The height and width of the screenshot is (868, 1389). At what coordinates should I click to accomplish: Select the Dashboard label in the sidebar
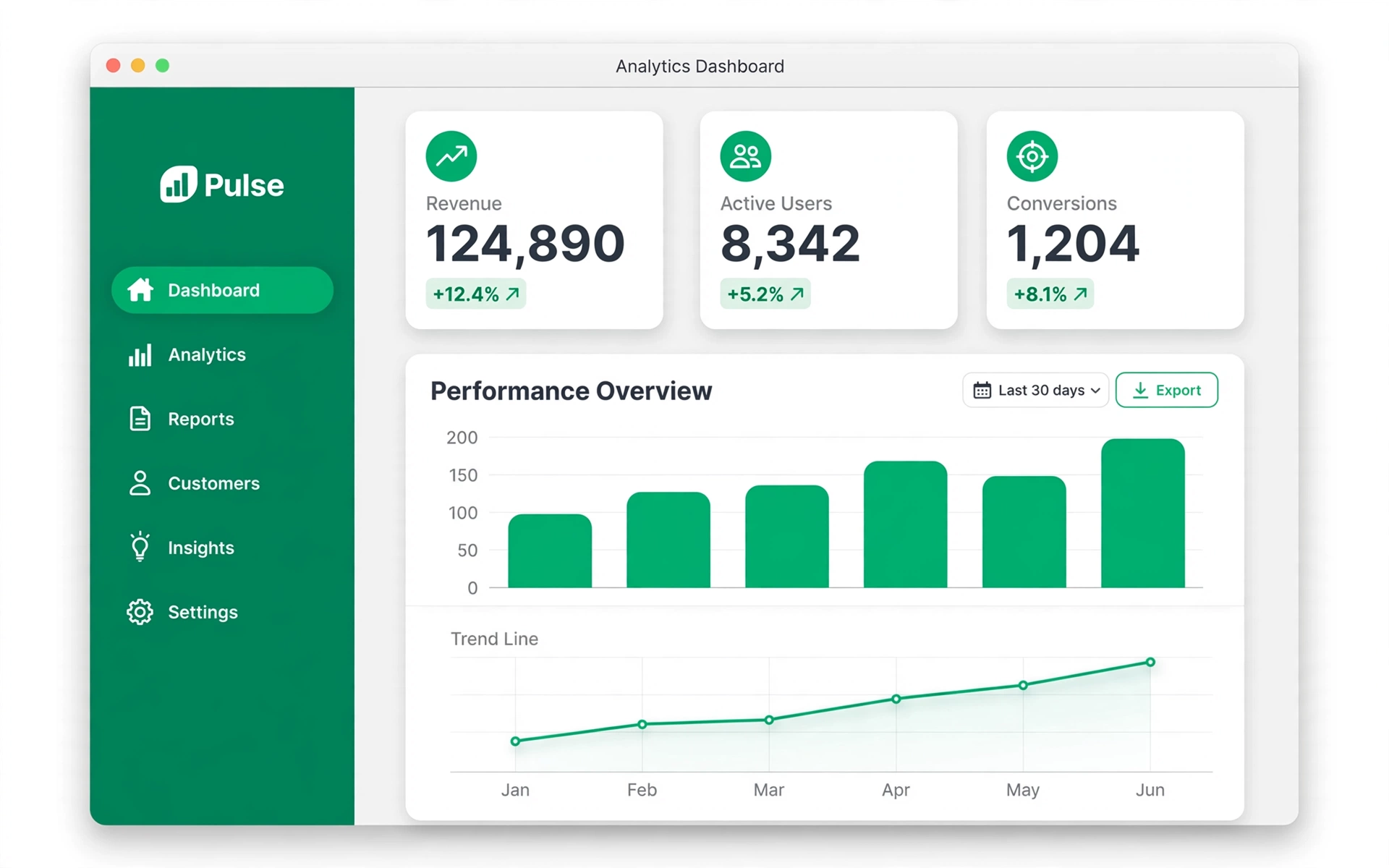coord(213,290)
